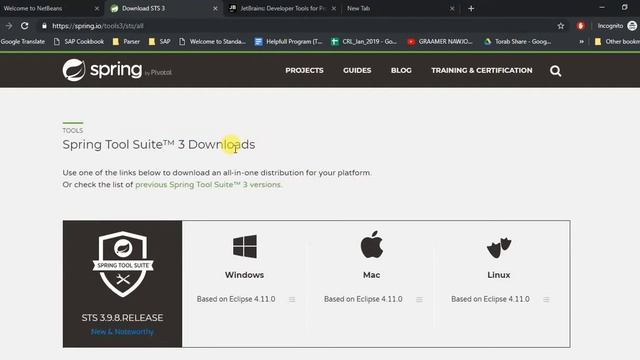The image size is (640, 360).
Task: Click the TOOLS breadcrumb label
Action: coord(73,131)
